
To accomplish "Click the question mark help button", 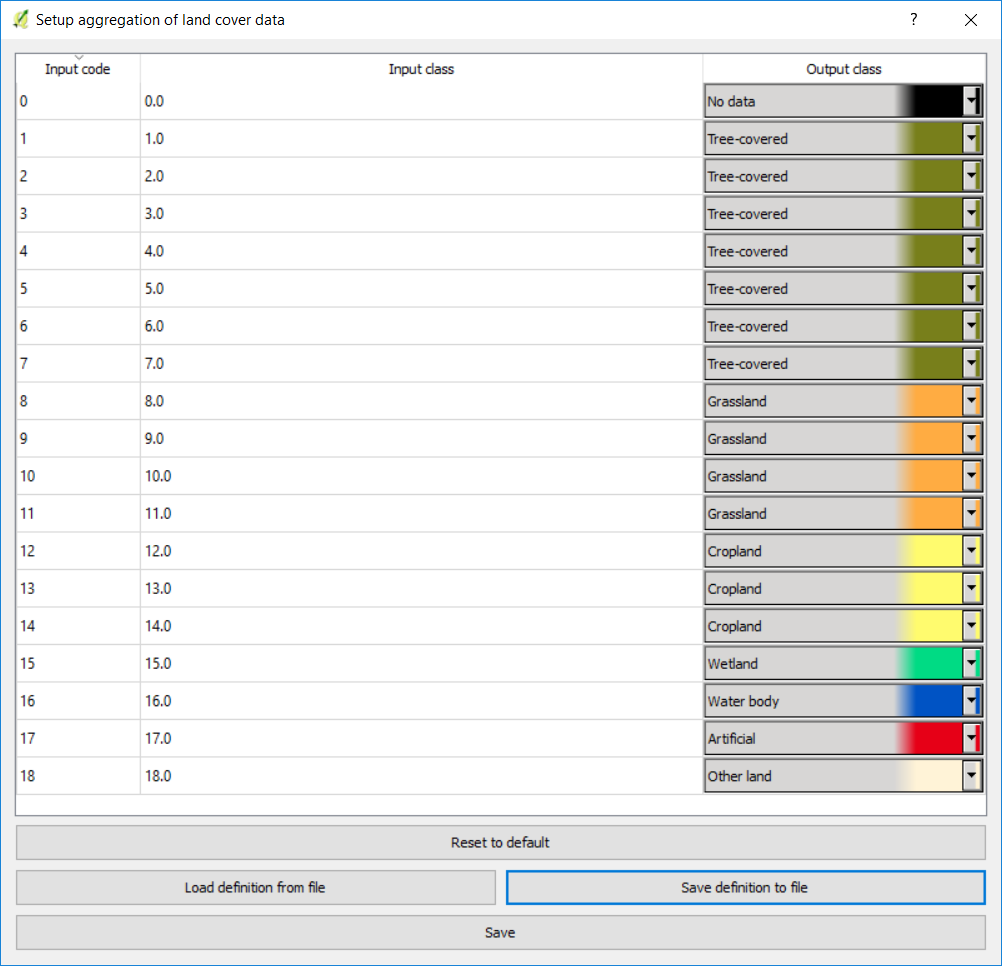I will pyautogui.click(x=913, y=20).
